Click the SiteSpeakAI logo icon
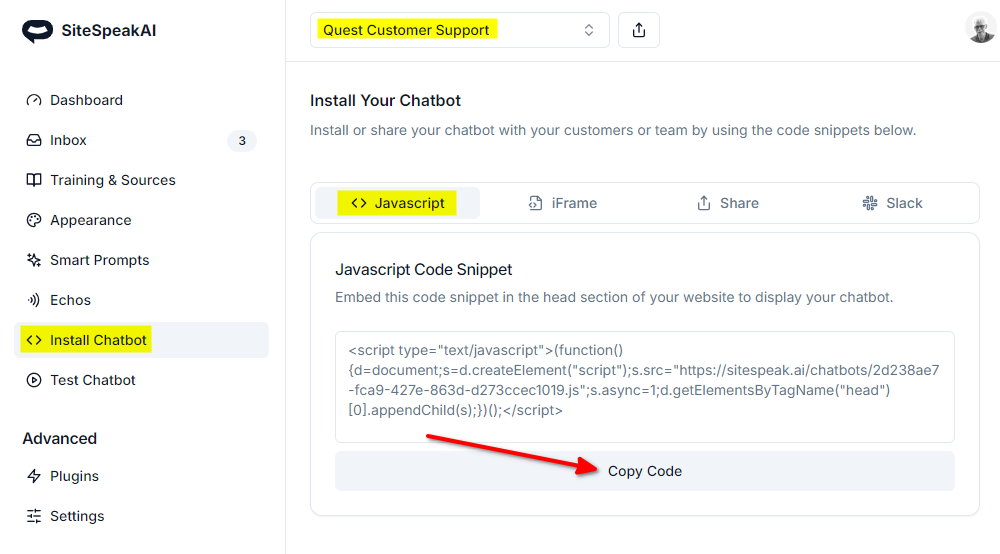Image resolution: width=1000 pixels, height=554 pixels. click(x=37, y=31)
